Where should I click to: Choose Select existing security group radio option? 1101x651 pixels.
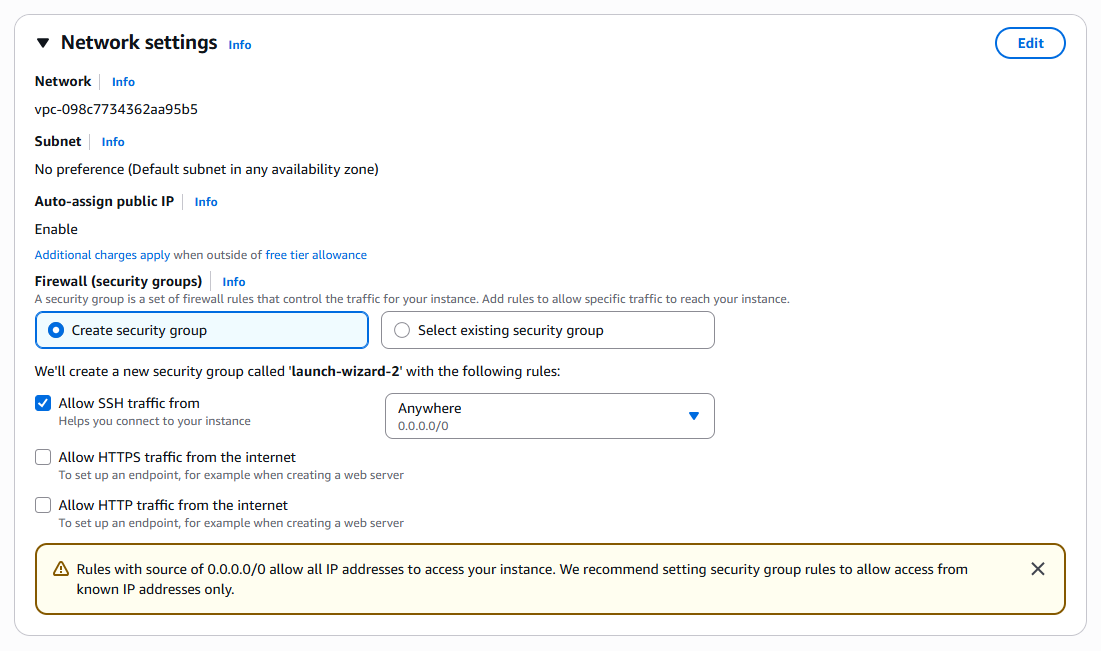(x=402, y=330)
